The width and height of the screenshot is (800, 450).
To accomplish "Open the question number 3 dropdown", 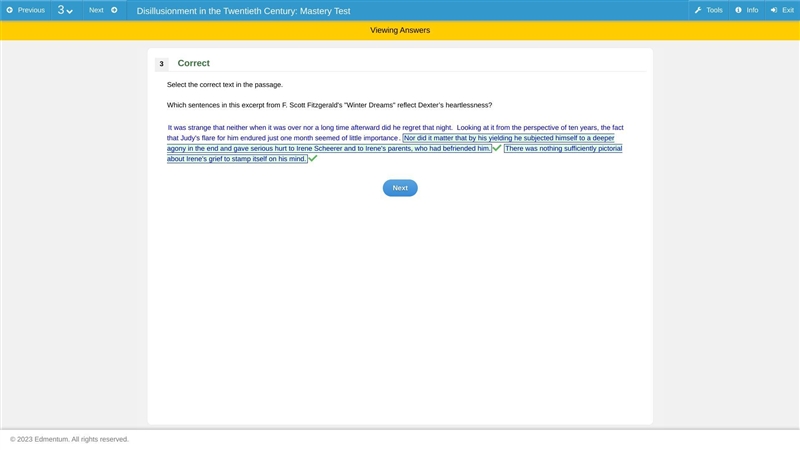I will pyautogui.click(x=65, y=10).
